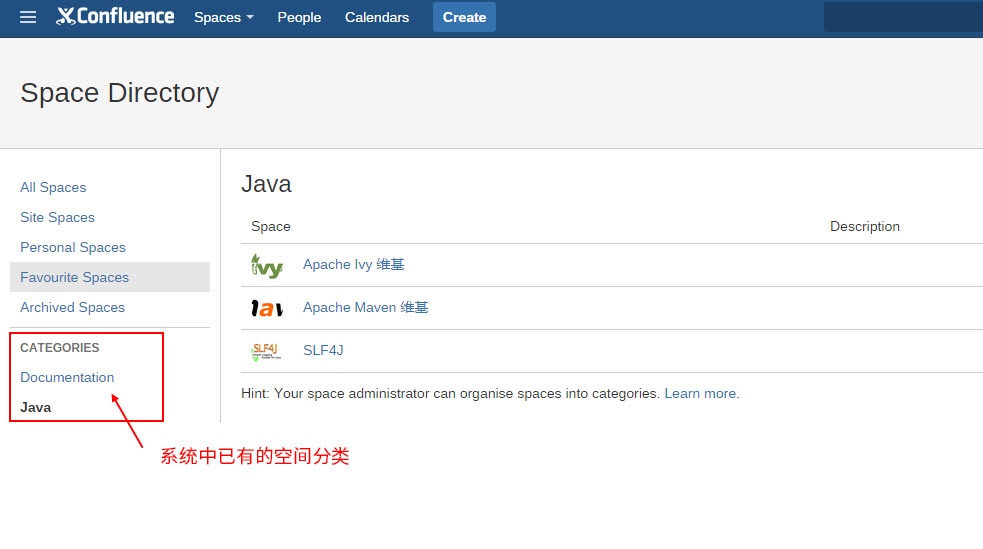Click the Space Directory page title
The image size is (983, 549).
[x=120, y=93]
